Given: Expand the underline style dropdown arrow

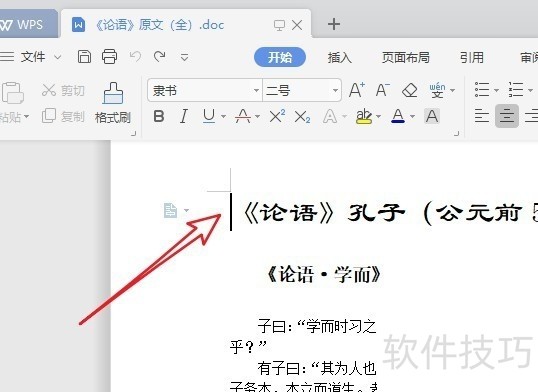Looking at the screenshot, I should [223, 117].
